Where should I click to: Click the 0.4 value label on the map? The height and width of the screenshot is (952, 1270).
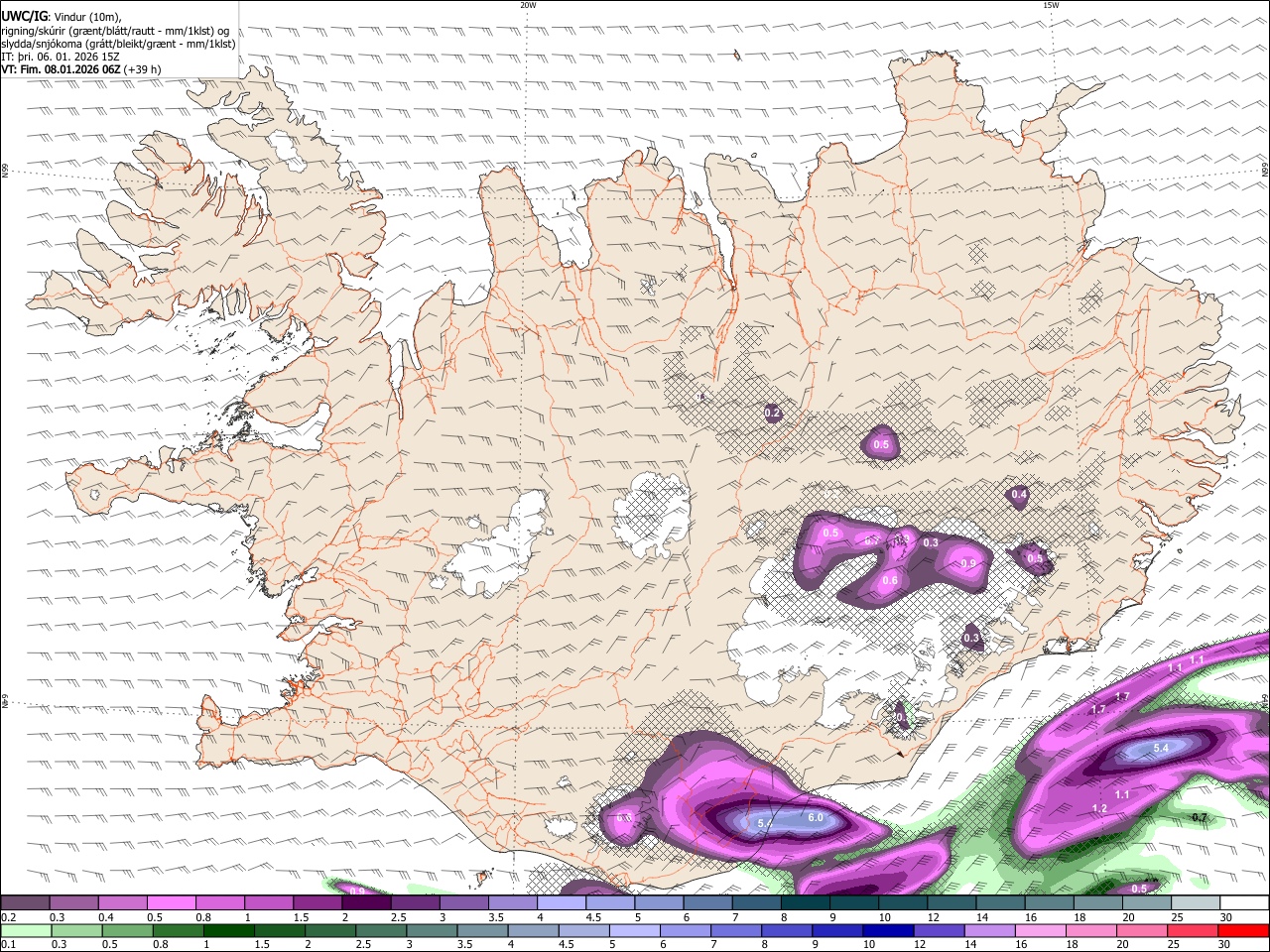[1019, 495]
